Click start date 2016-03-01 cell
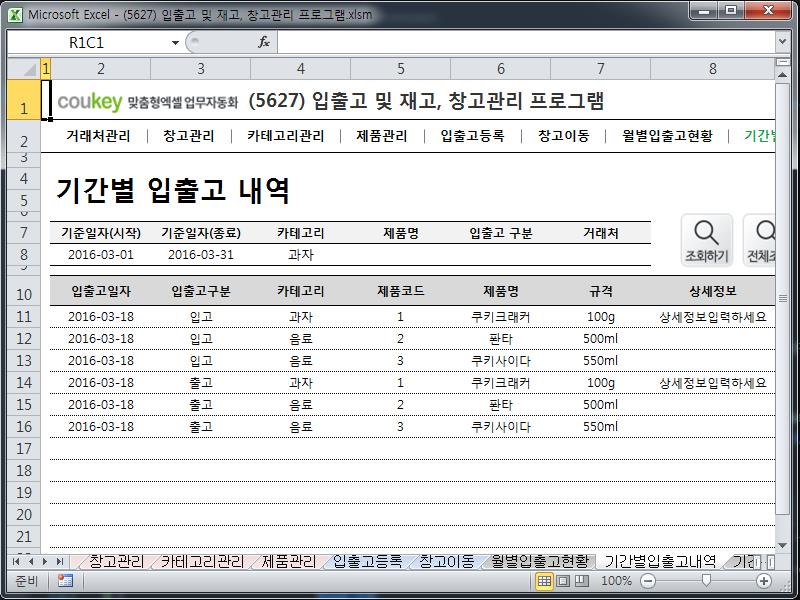 coord(101,255)
